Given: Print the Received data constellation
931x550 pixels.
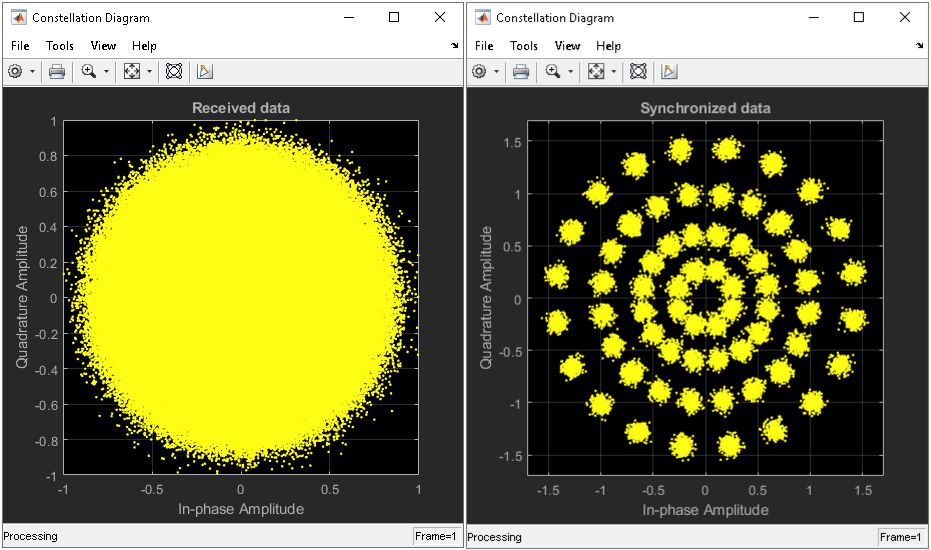Looking at the screenshot, I should 57,71.
